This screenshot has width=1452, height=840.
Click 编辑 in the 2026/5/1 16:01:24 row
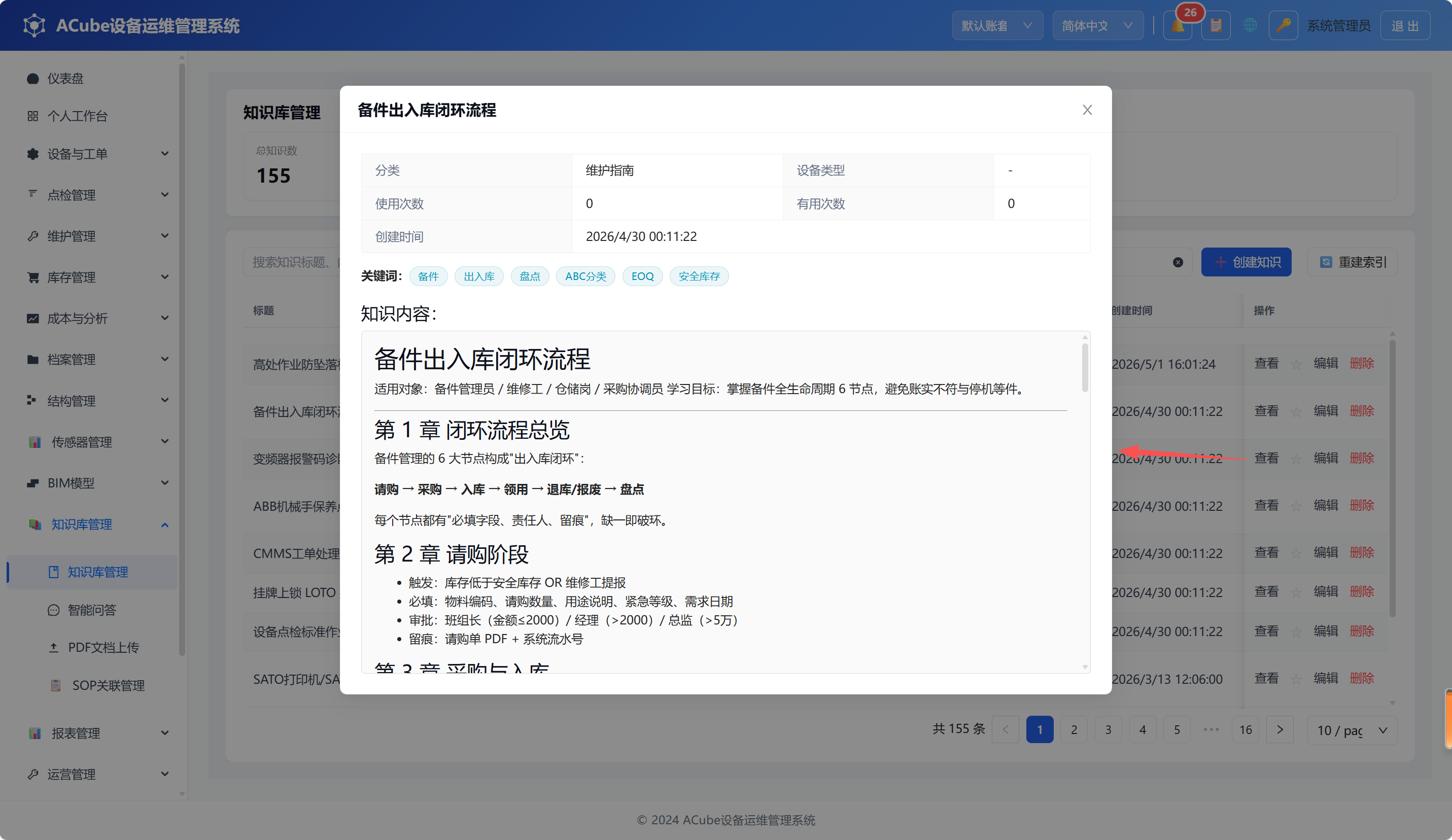point(1325,364)
